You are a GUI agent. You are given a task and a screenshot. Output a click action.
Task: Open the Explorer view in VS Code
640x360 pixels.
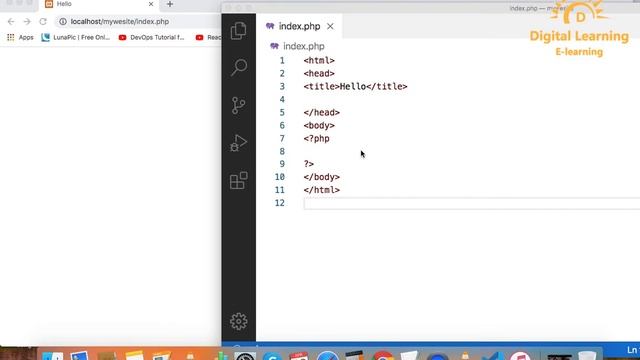click(238, 31)
